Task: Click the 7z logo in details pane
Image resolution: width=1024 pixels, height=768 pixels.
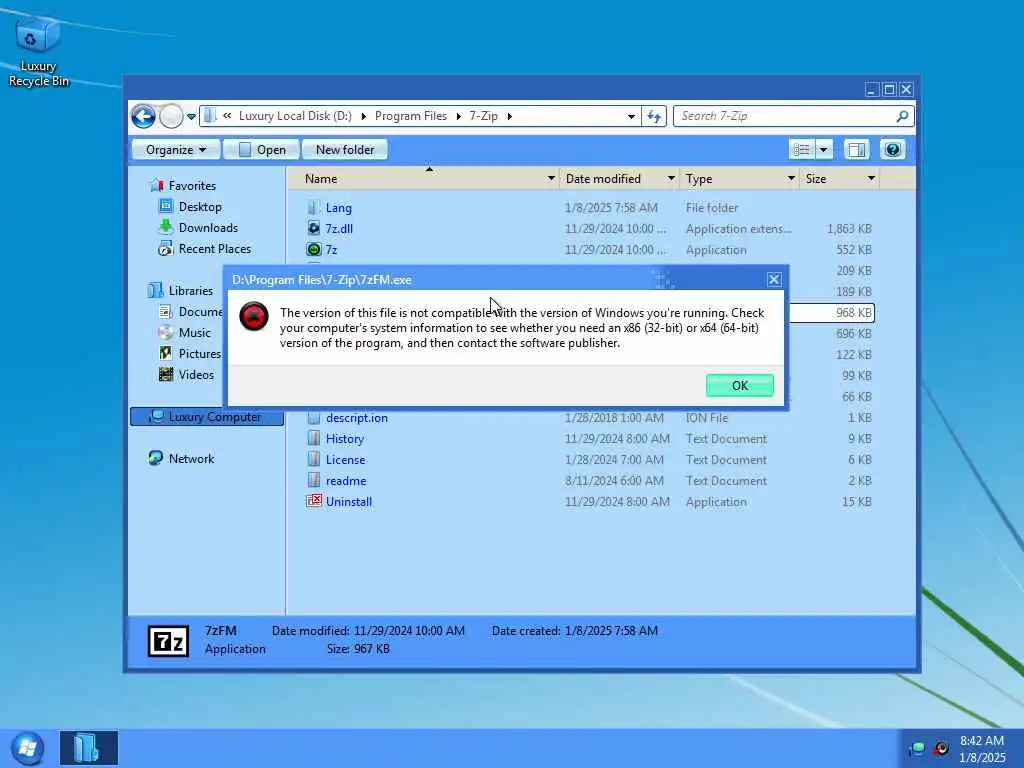Action: pos(168,641)
